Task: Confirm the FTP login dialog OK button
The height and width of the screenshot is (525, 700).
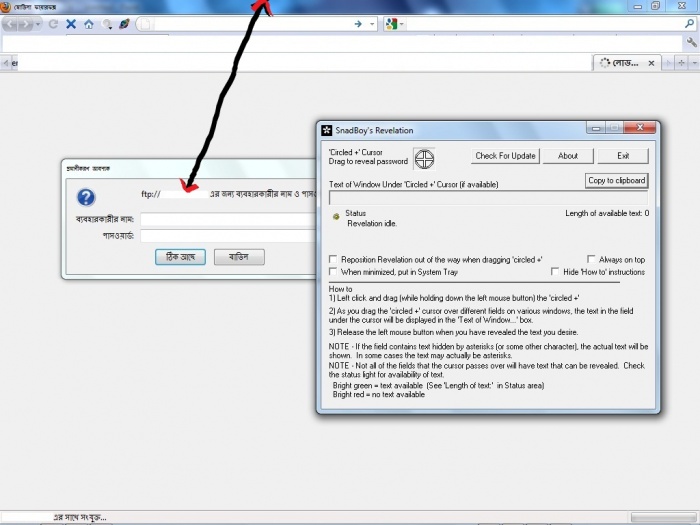Action: 180,257
